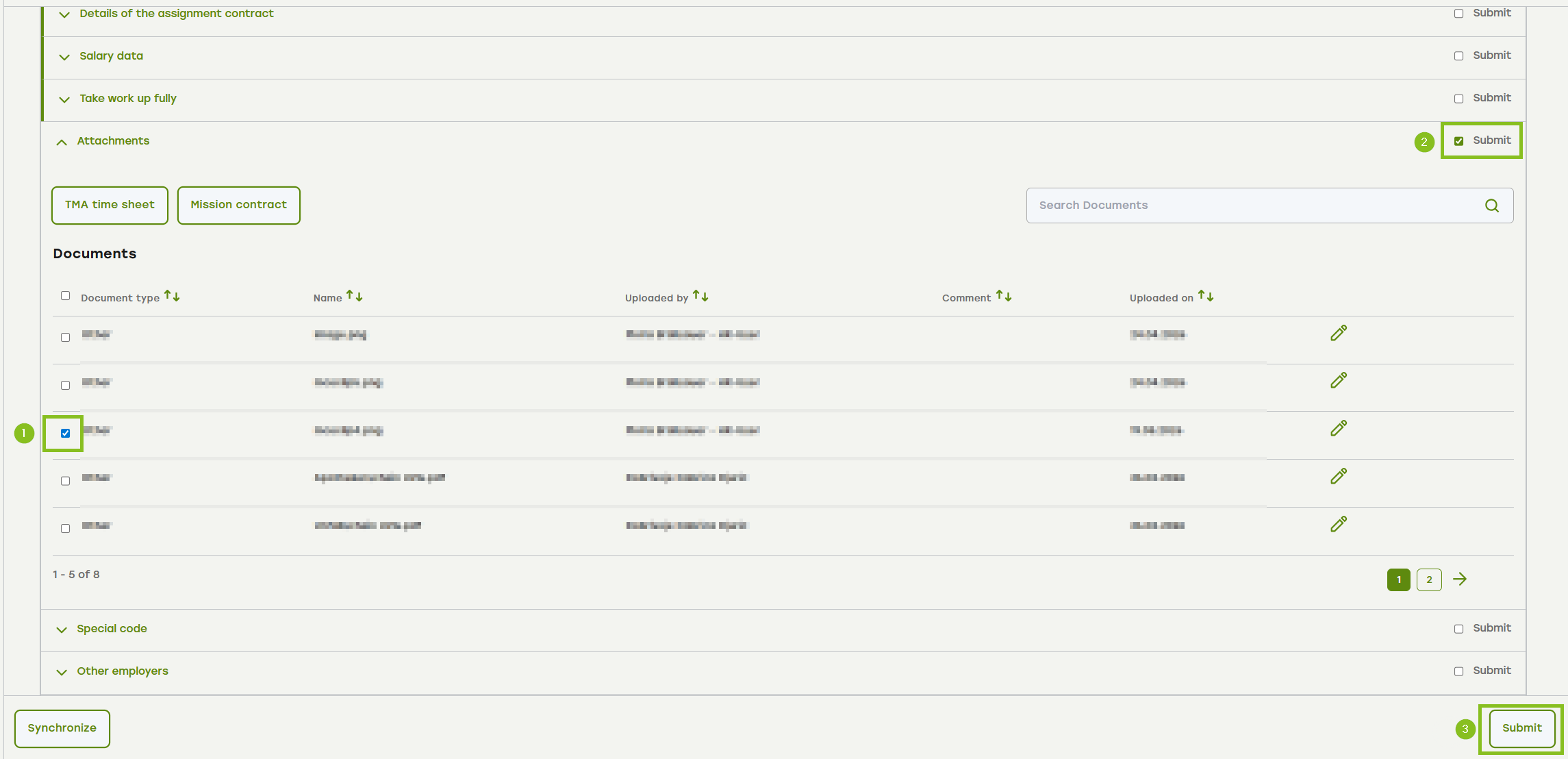Click the "1 - 5 of 8" count text
Viewport: 1568px width, 759px height.
pyautogui.click(x=76, y=575)
